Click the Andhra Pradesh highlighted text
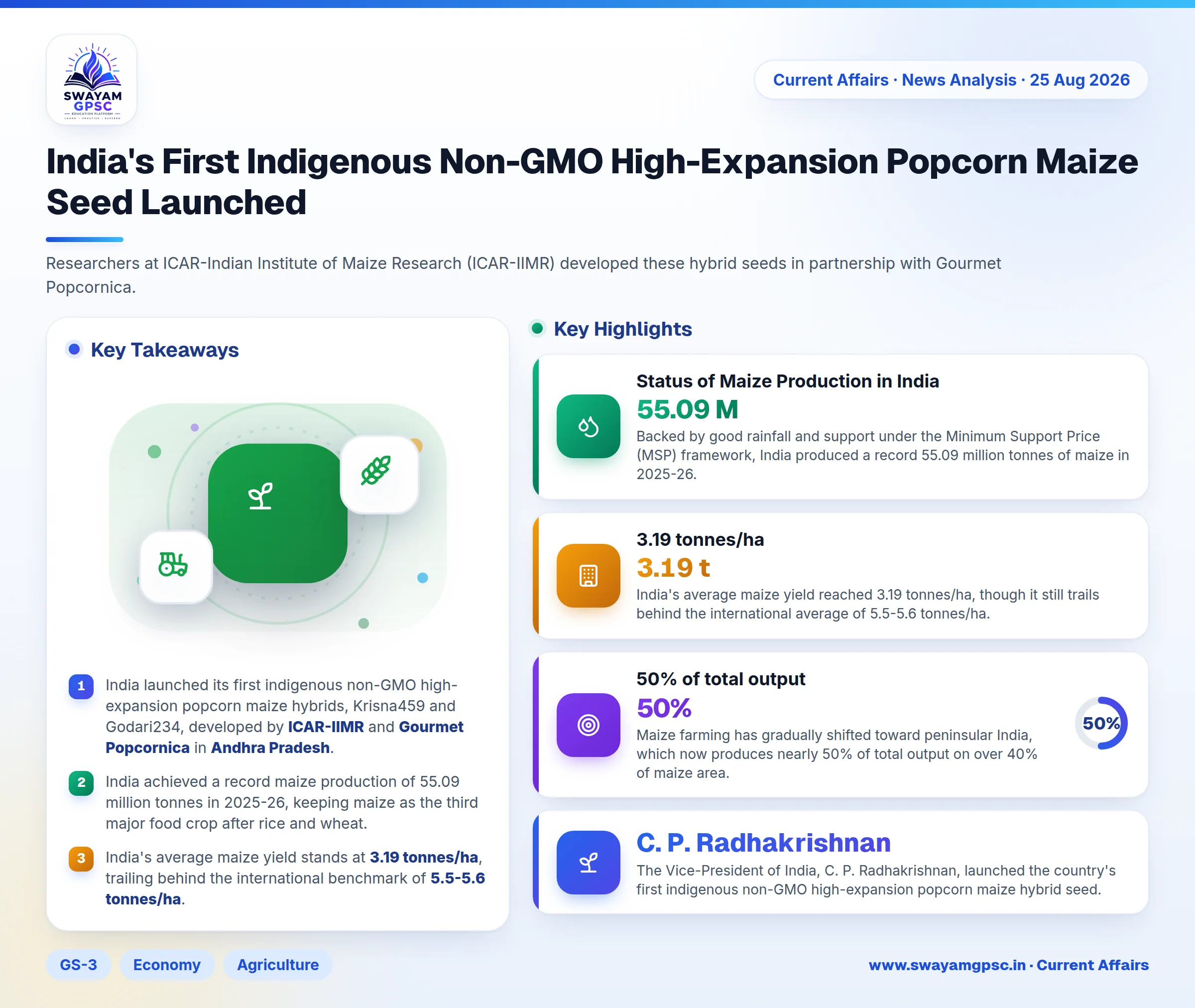The width and height of the screenshot is (1195, 1008). pyautogui.click(x=270, y=748)
